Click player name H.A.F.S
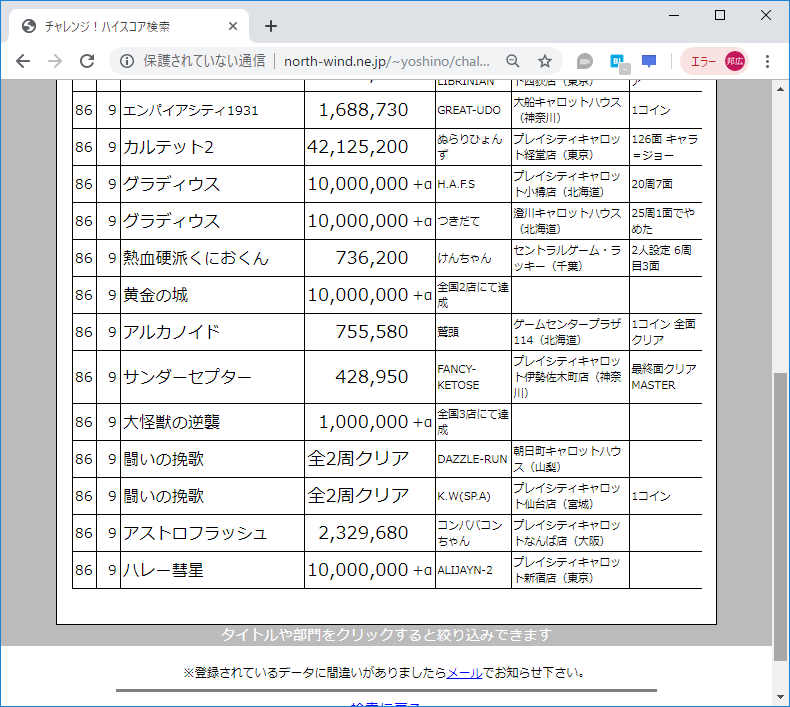790x707 pixels. tap(456, 184)
